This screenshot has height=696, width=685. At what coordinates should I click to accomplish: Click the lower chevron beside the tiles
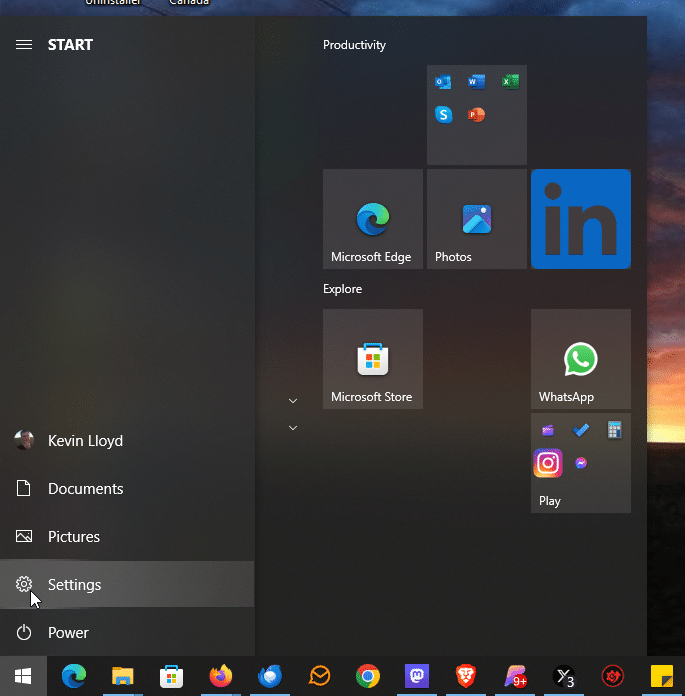tap(293, 428)
